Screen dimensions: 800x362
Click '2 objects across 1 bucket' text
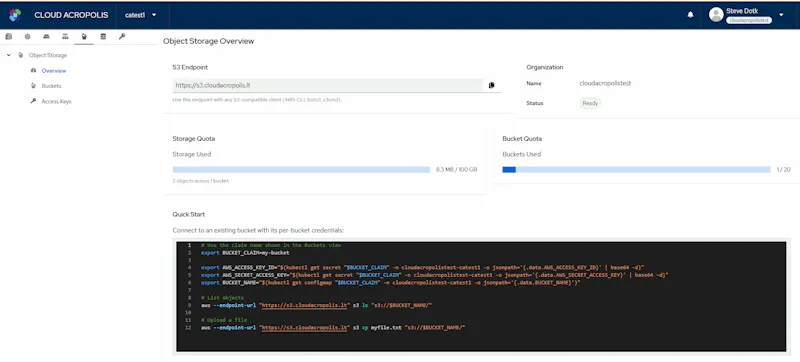(x=201, y=181)
